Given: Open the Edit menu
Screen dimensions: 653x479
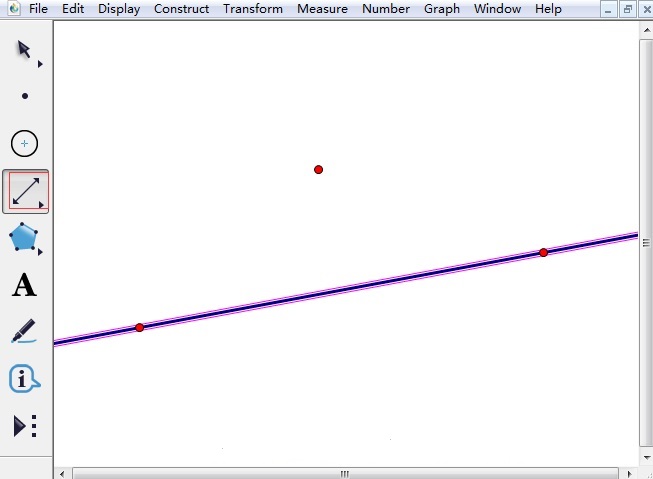Looking at the screenshot, I should (73, 9).
